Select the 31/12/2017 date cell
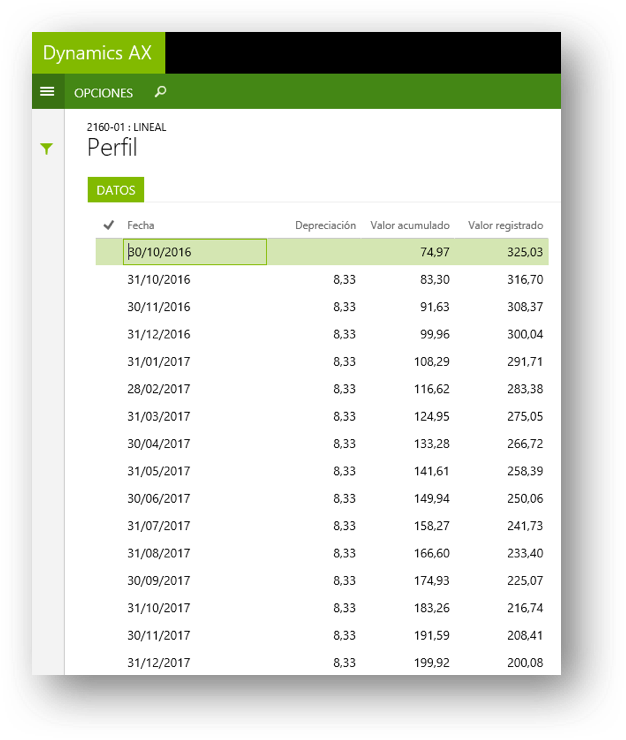 tap(159, 663)
